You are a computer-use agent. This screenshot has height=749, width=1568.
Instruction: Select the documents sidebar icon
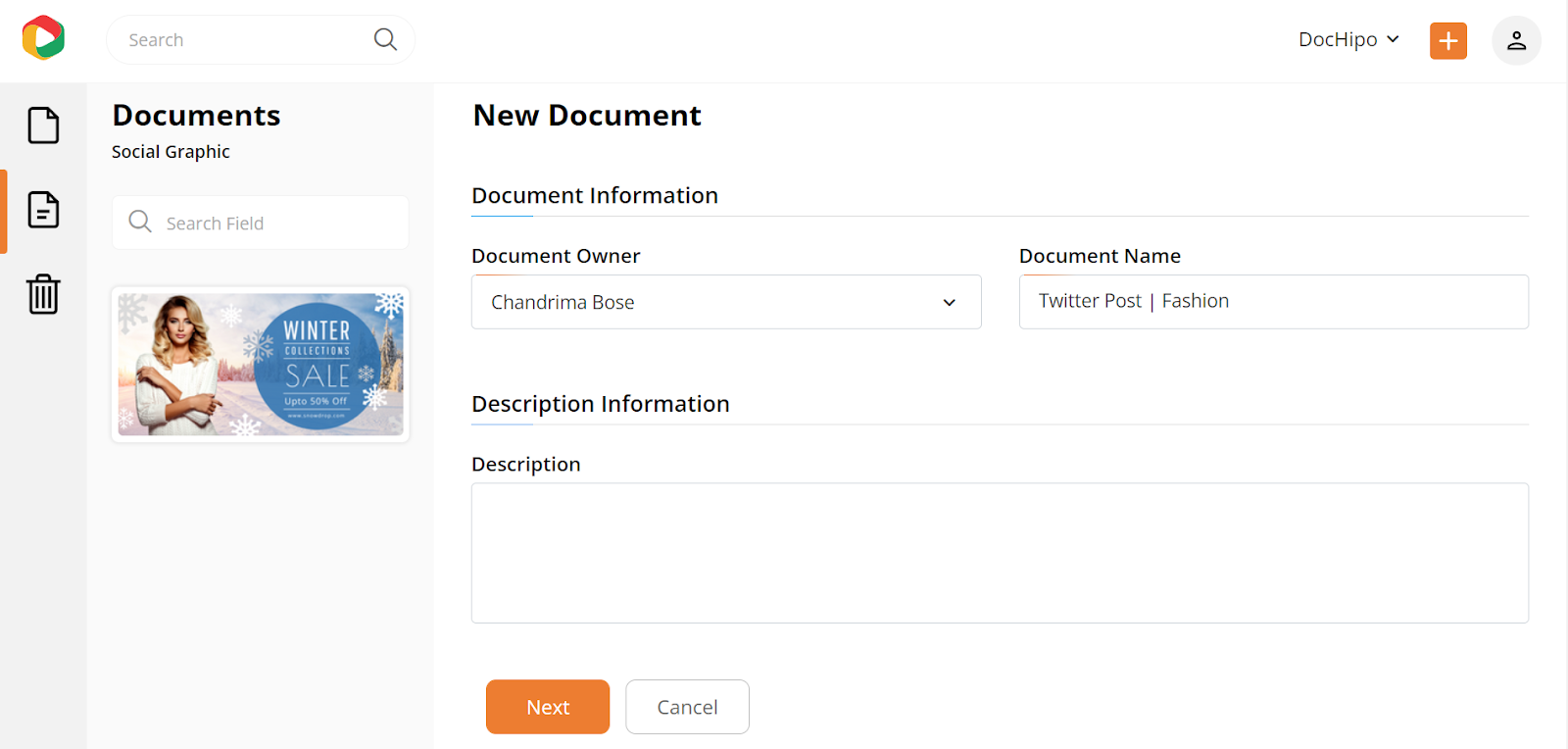click(43, 210)
